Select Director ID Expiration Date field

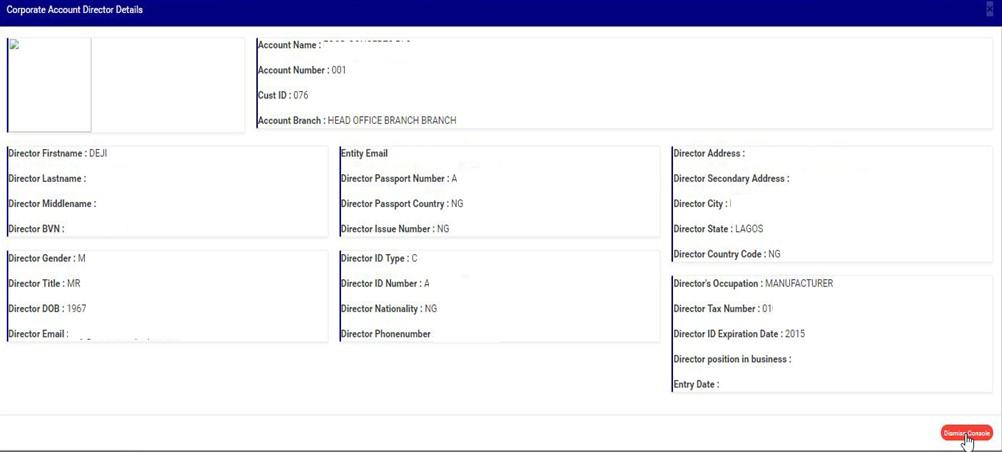click(741, 334)
